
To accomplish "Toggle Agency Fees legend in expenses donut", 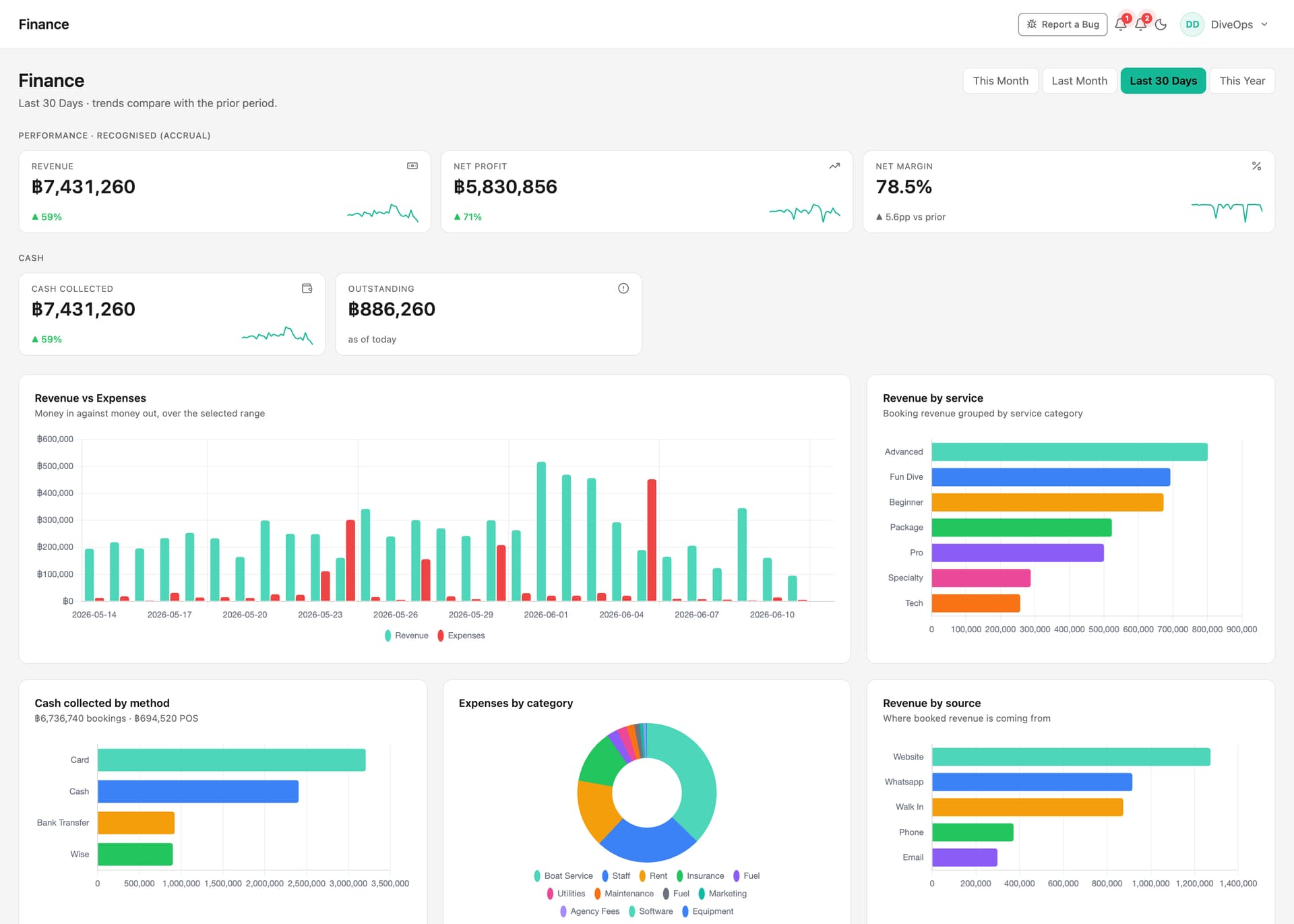I will pyautogui.click(x=590, y=911).
